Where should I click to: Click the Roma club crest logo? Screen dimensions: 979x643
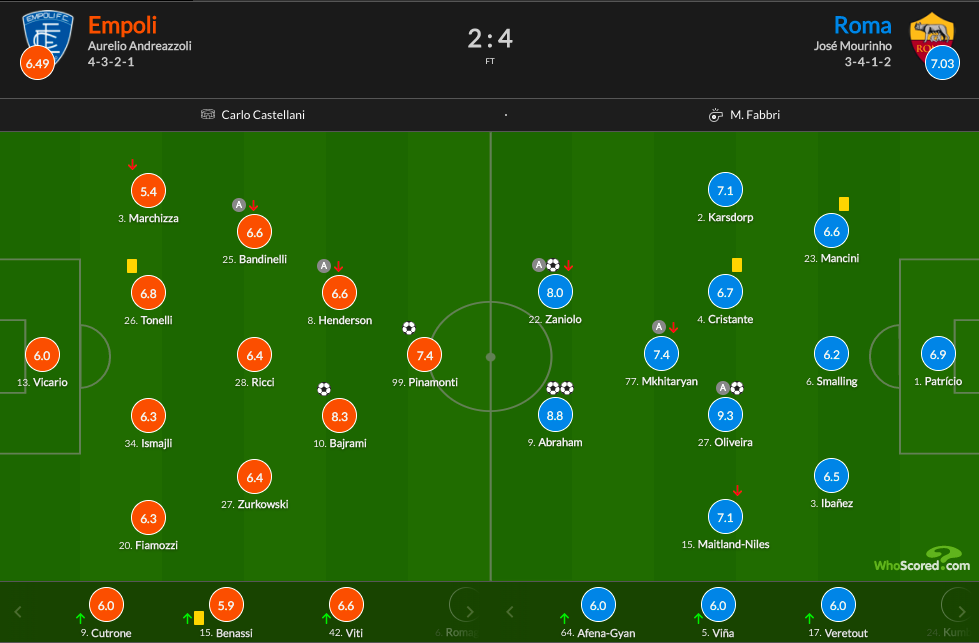[932, 36]
